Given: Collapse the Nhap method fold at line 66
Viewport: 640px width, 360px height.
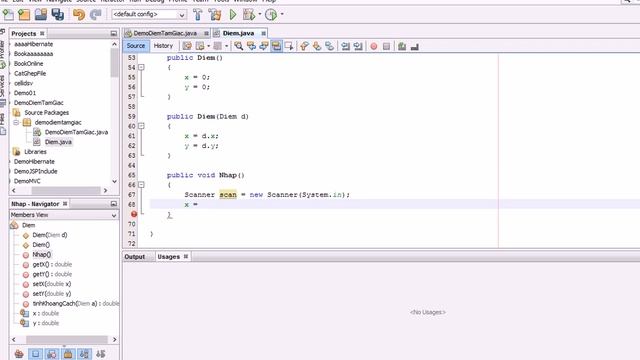Looking at the screenshot, I should pos(141,185).
